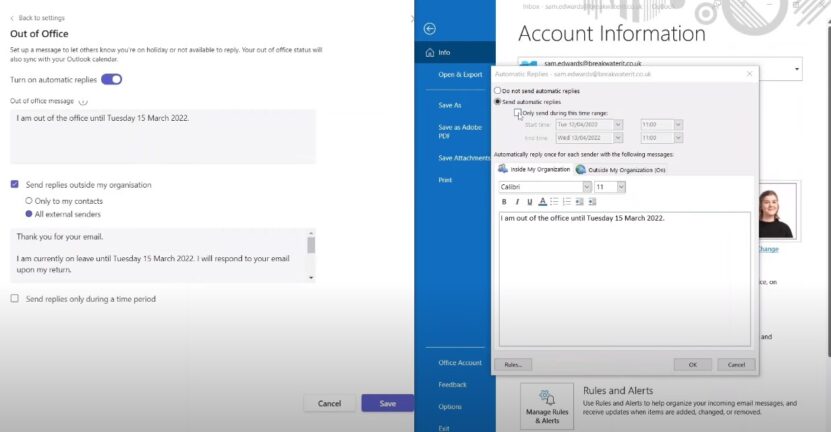Click the font color A icon
This screenshot has height=432, width=831.
pos(542,202)
